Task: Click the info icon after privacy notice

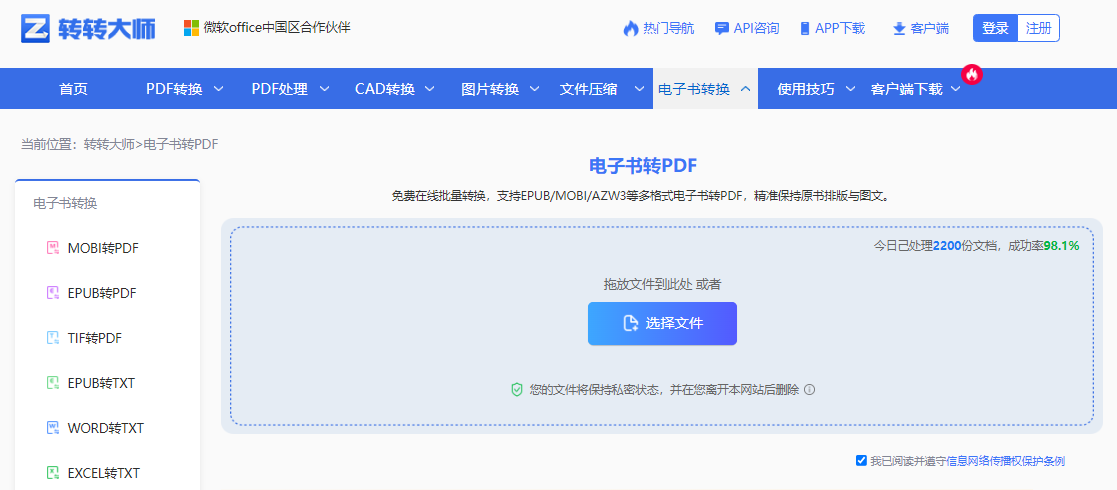Action: [809, 390]
